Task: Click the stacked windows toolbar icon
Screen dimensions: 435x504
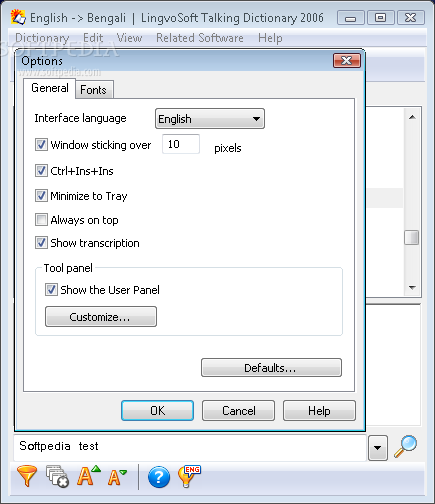Action: click(57, 476)
